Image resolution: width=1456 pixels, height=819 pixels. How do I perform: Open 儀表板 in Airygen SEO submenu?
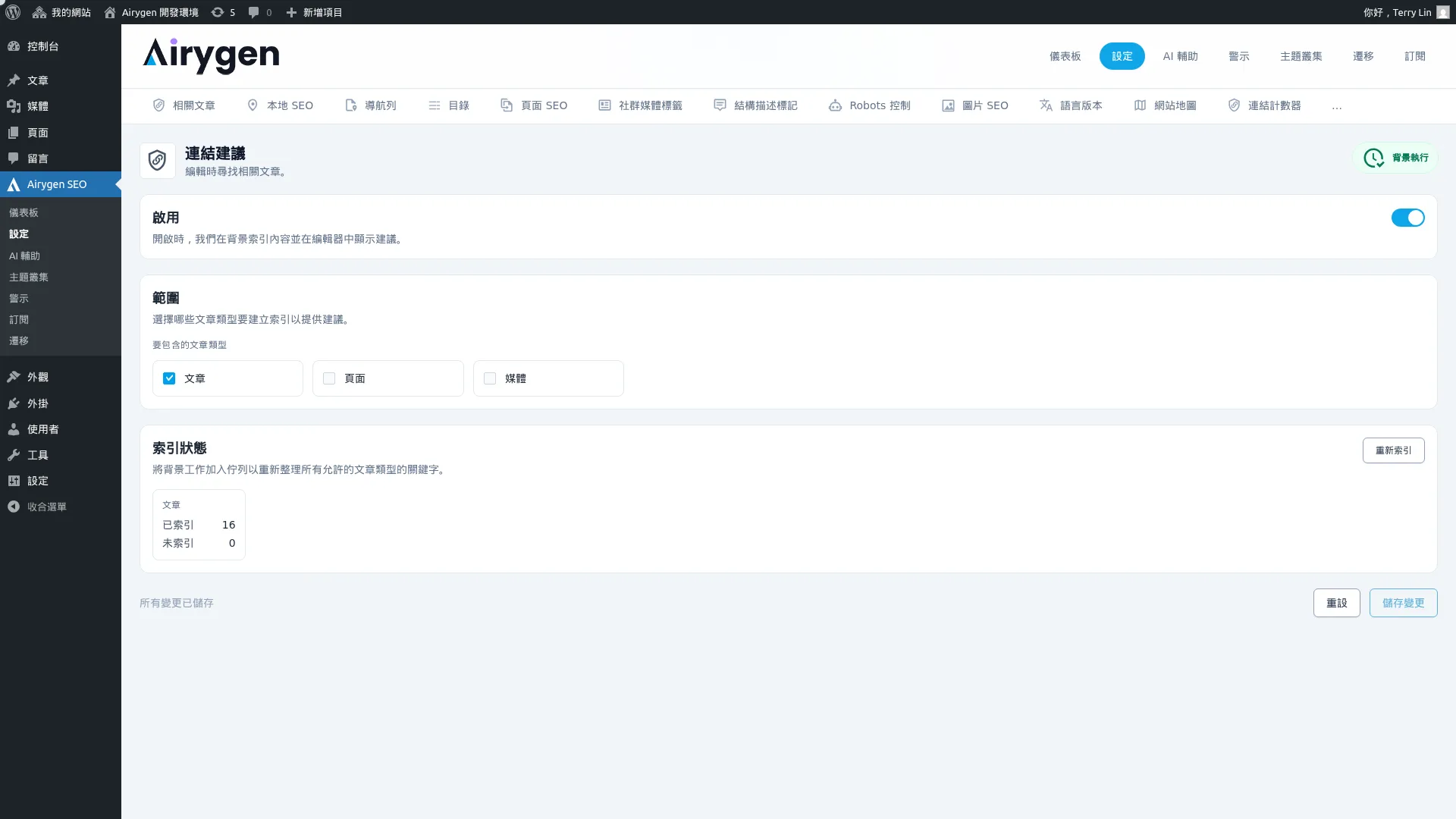24,213
